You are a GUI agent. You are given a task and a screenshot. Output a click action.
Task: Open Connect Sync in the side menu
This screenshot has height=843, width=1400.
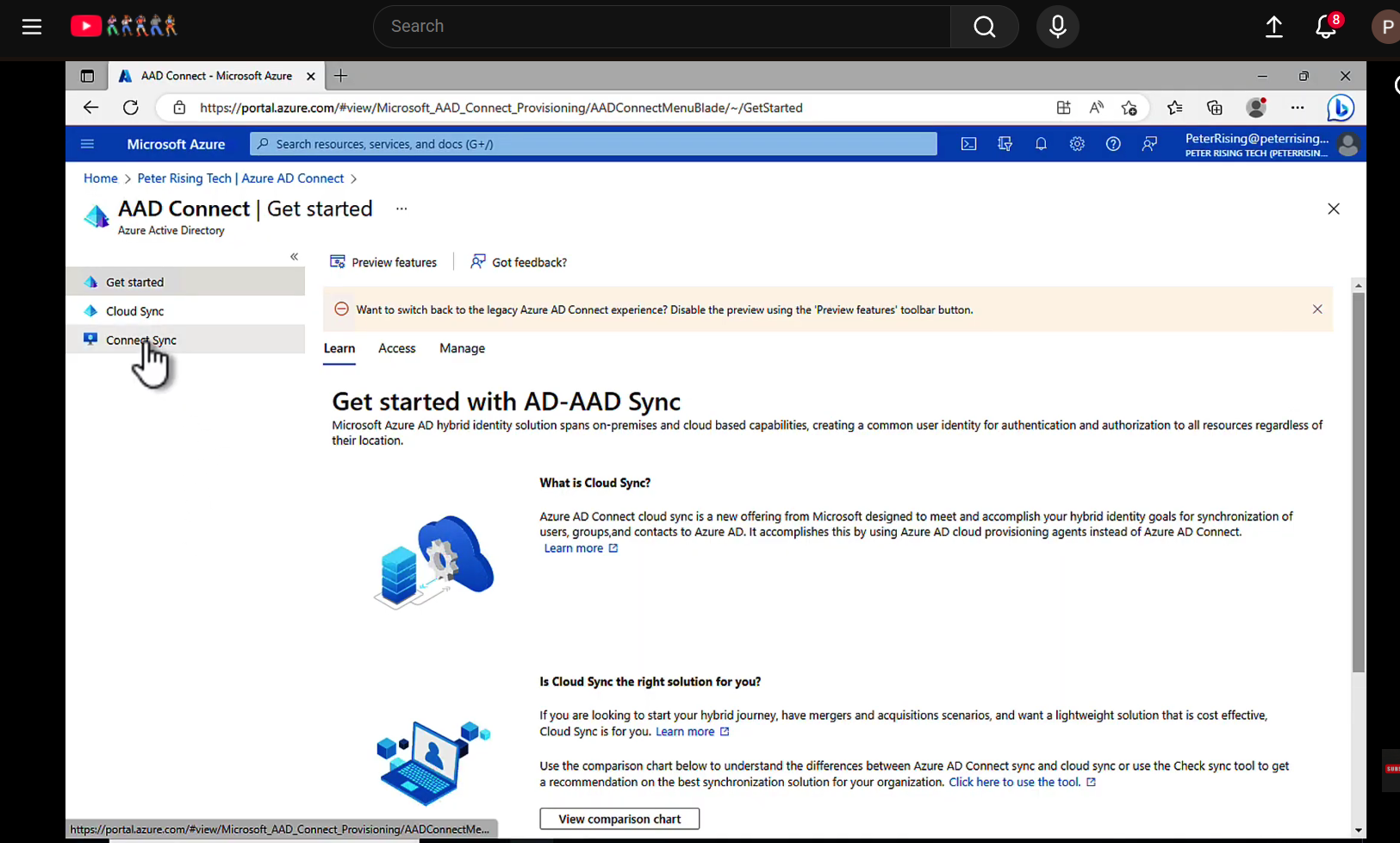[x=185, y=340]
